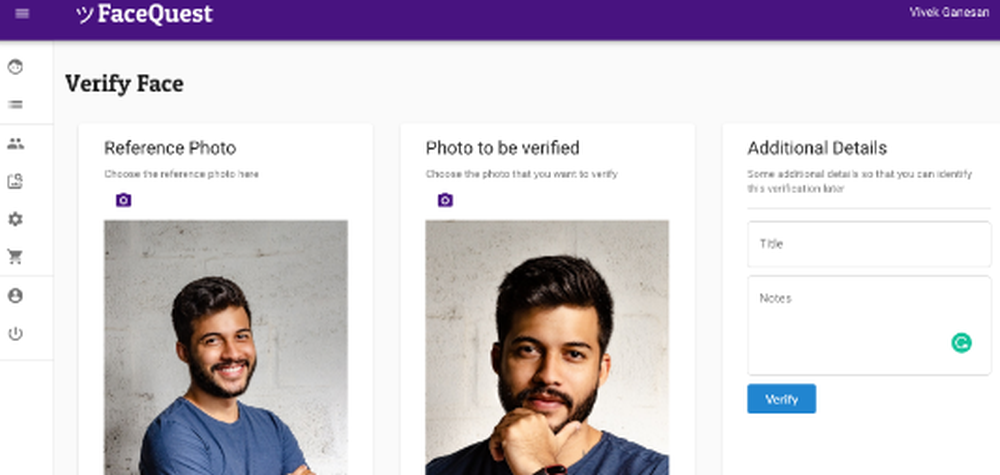Open the shopping cart icon
This screenshot has height=475, width=1000.
pyautogui.click(x=15, y=257)
